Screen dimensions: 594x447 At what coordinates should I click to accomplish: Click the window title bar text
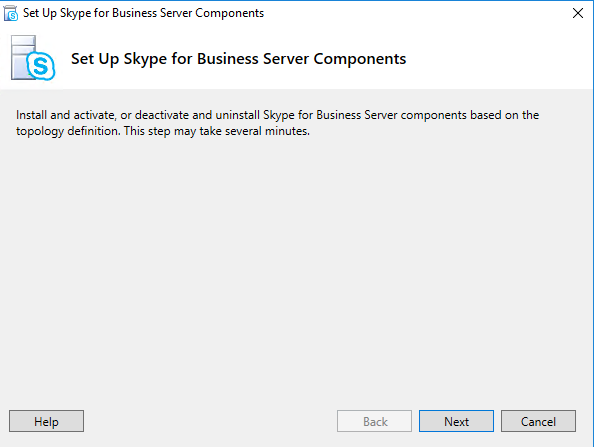point(143,13)
